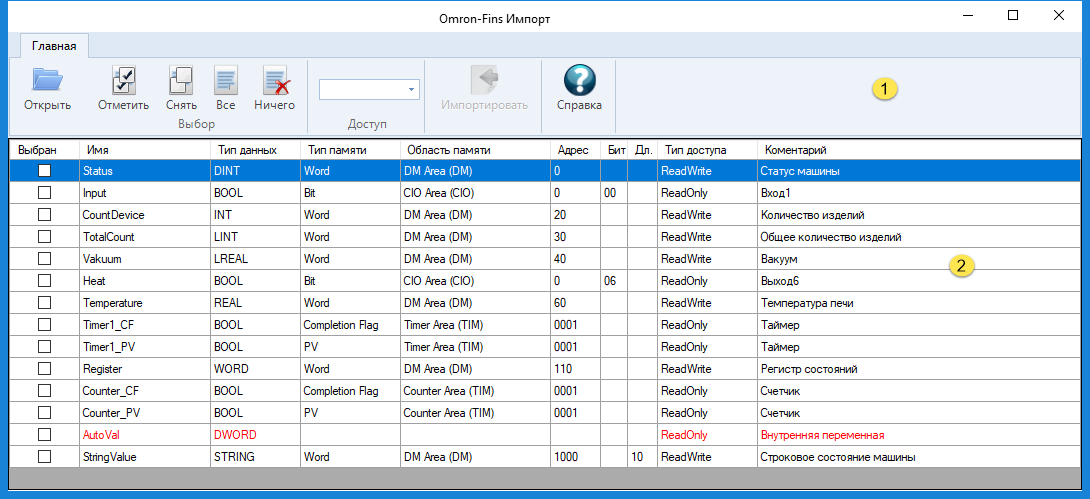The height and width of the screenshot is (499, 1090).
Task: Sort by the Выбран column header
Action: click(44, 149)
